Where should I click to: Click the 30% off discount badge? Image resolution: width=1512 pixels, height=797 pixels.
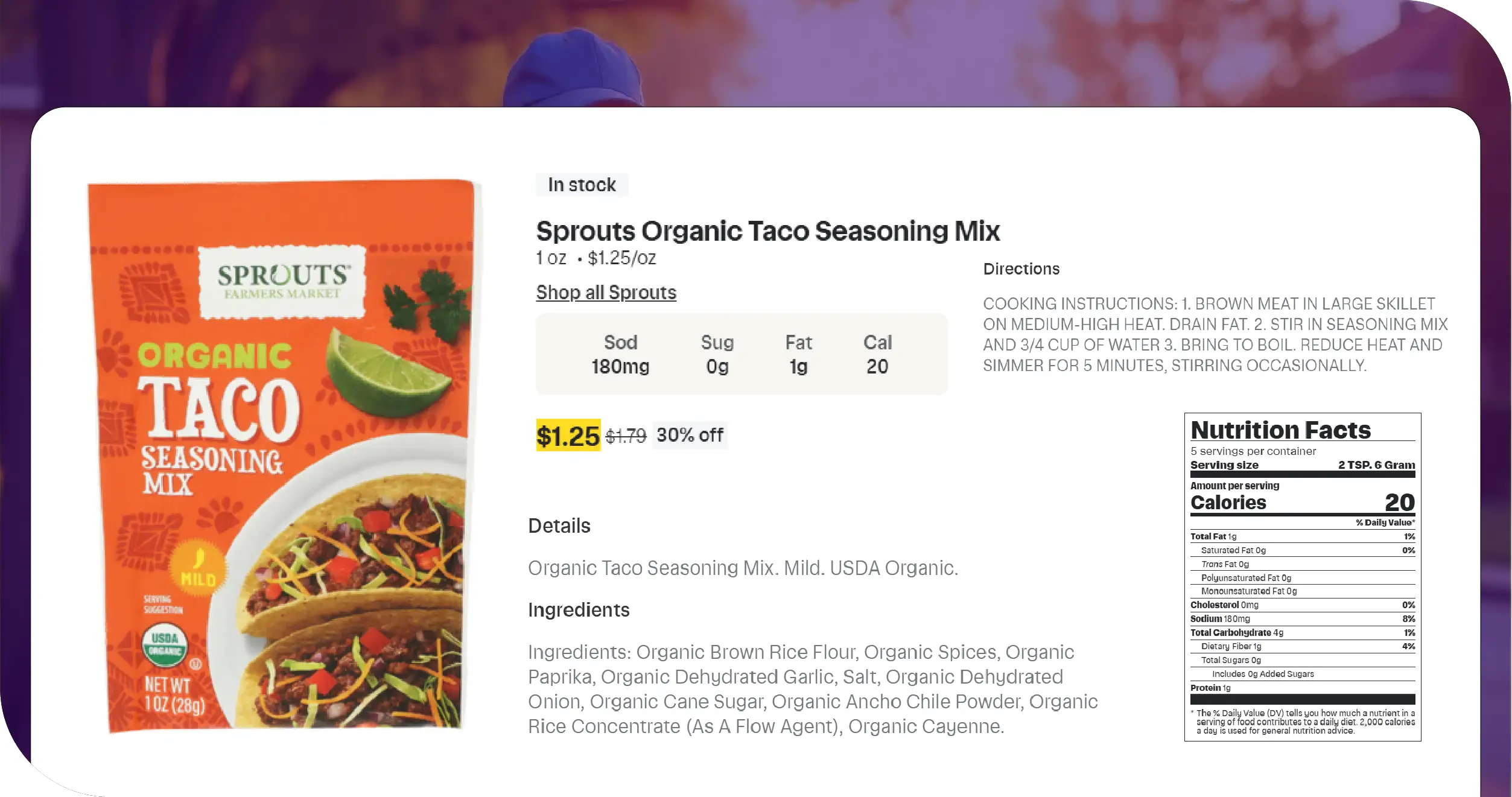[690, 435]
